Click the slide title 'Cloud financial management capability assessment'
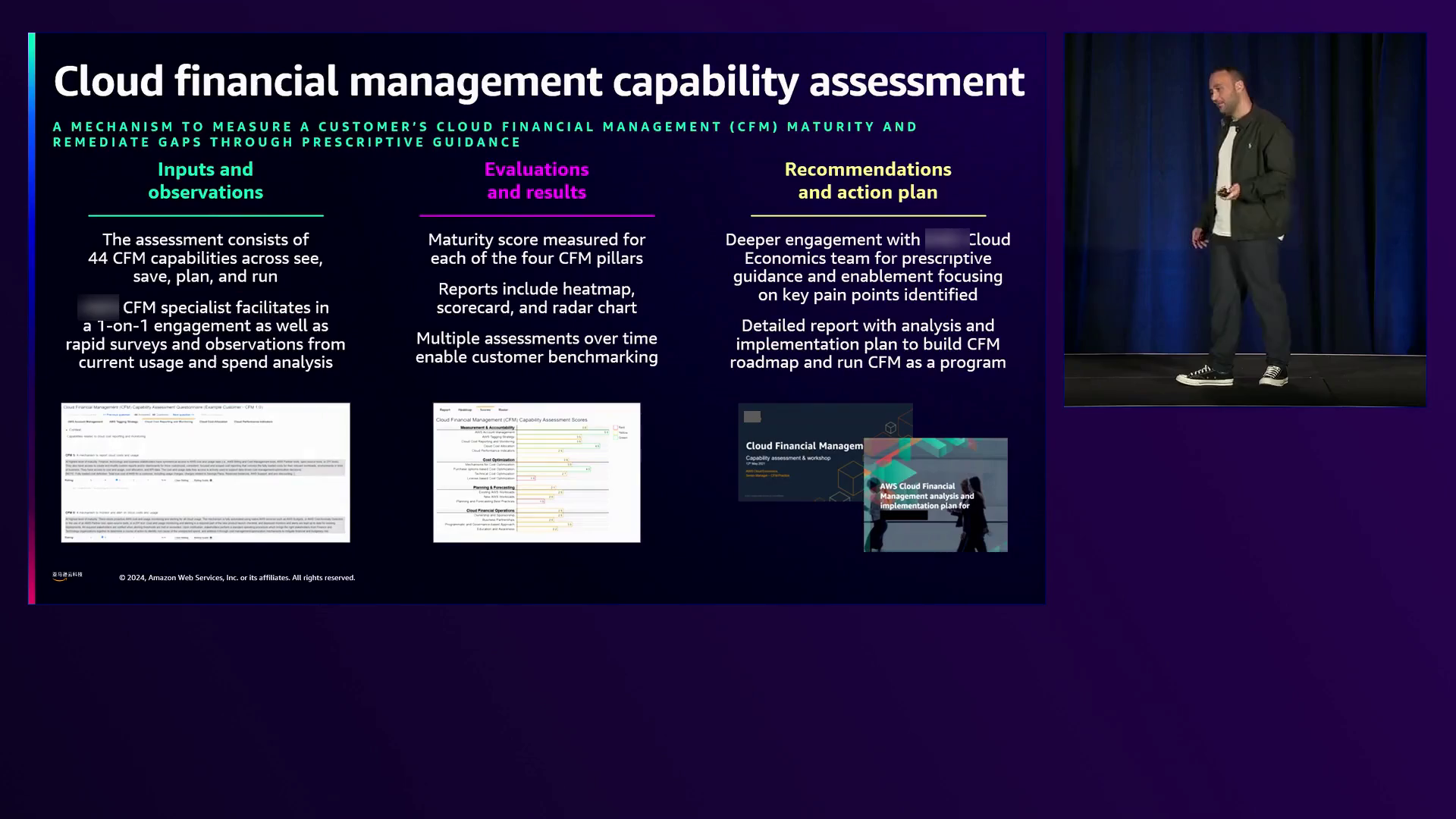Screen dimensions: 1456x819 pyautogui.click(x=538, y=81)
